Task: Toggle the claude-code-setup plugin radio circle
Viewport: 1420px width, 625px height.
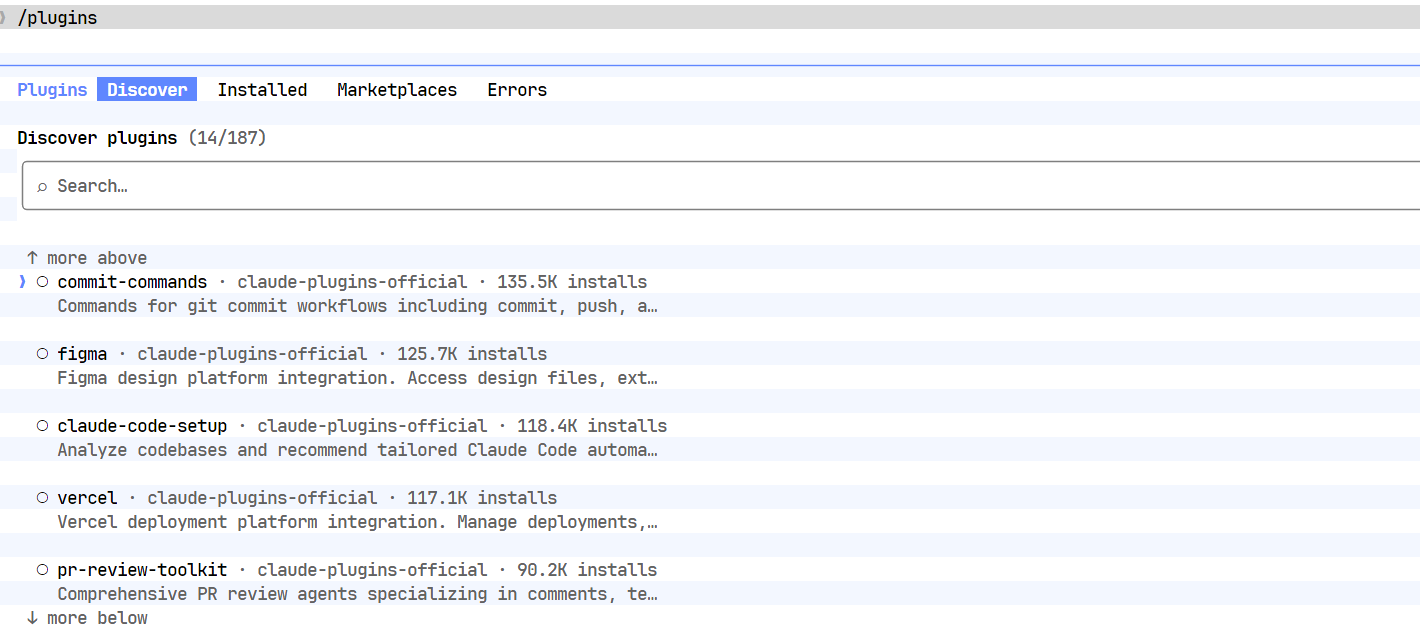Action: point(42,426)
